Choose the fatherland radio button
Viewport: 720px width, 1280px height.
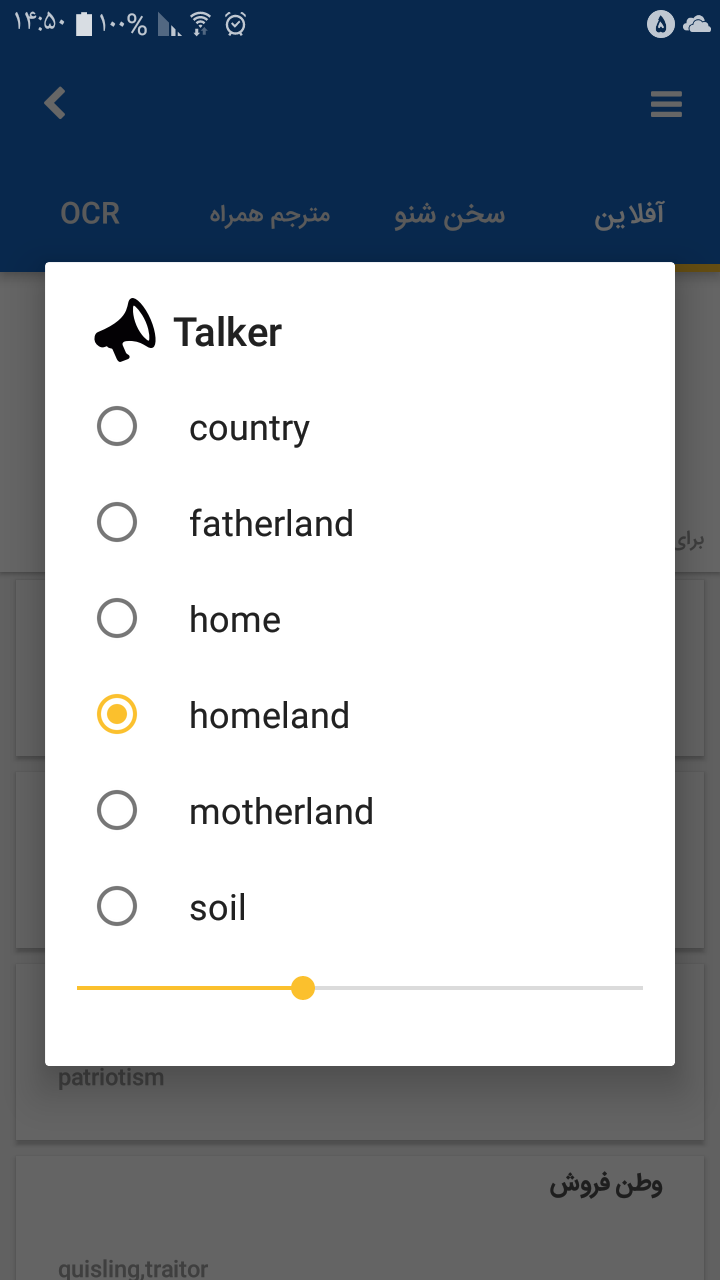pyautogui.click(x=117, y=522)
